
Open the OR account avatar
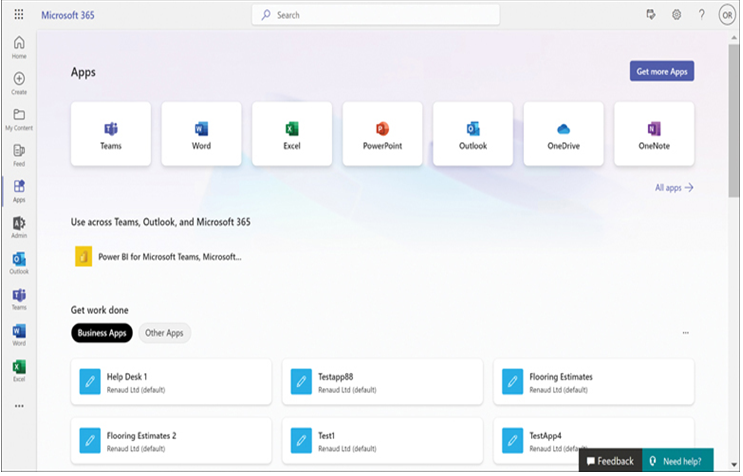[x=727, y=15]
